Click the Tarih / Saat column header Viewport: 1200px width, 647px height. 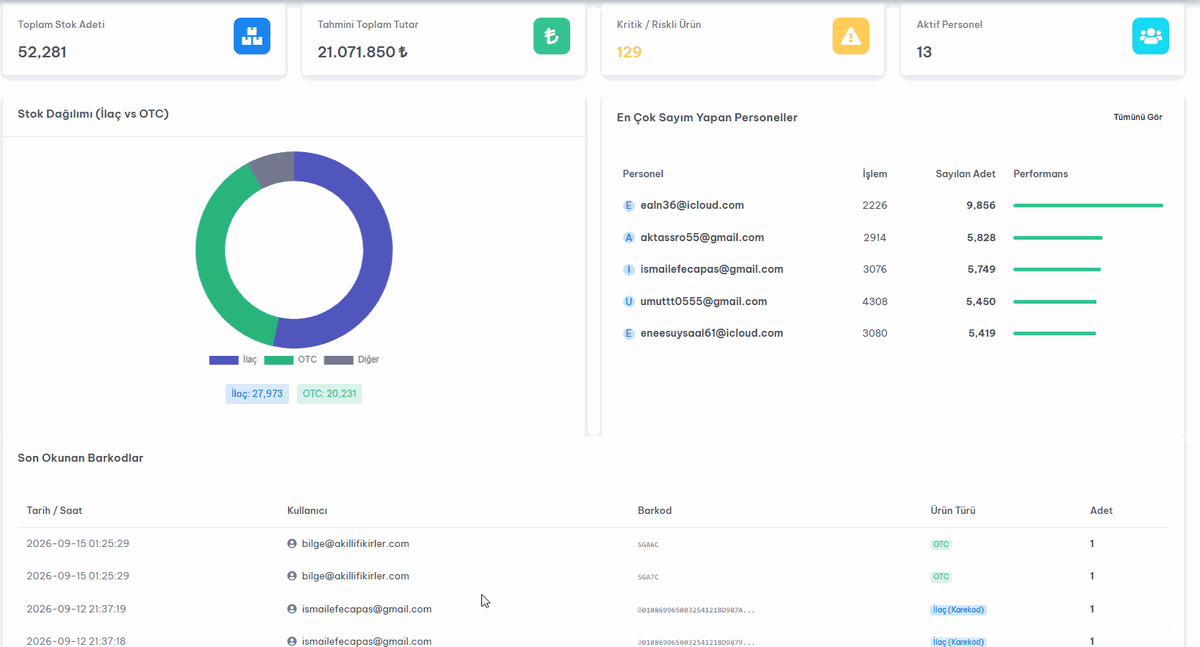pos(55,511)
